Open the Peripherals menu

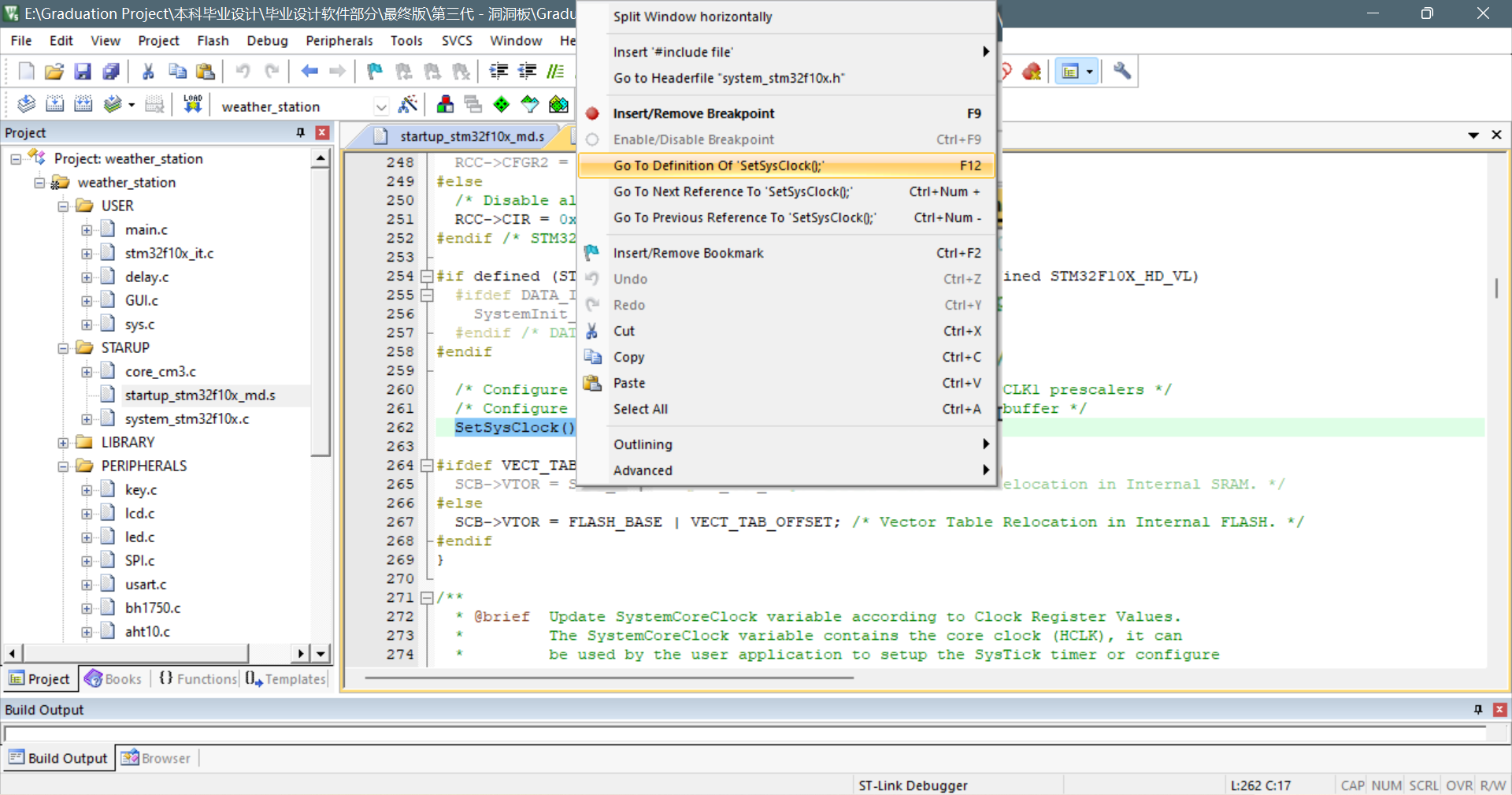click(x=339, y=40)
